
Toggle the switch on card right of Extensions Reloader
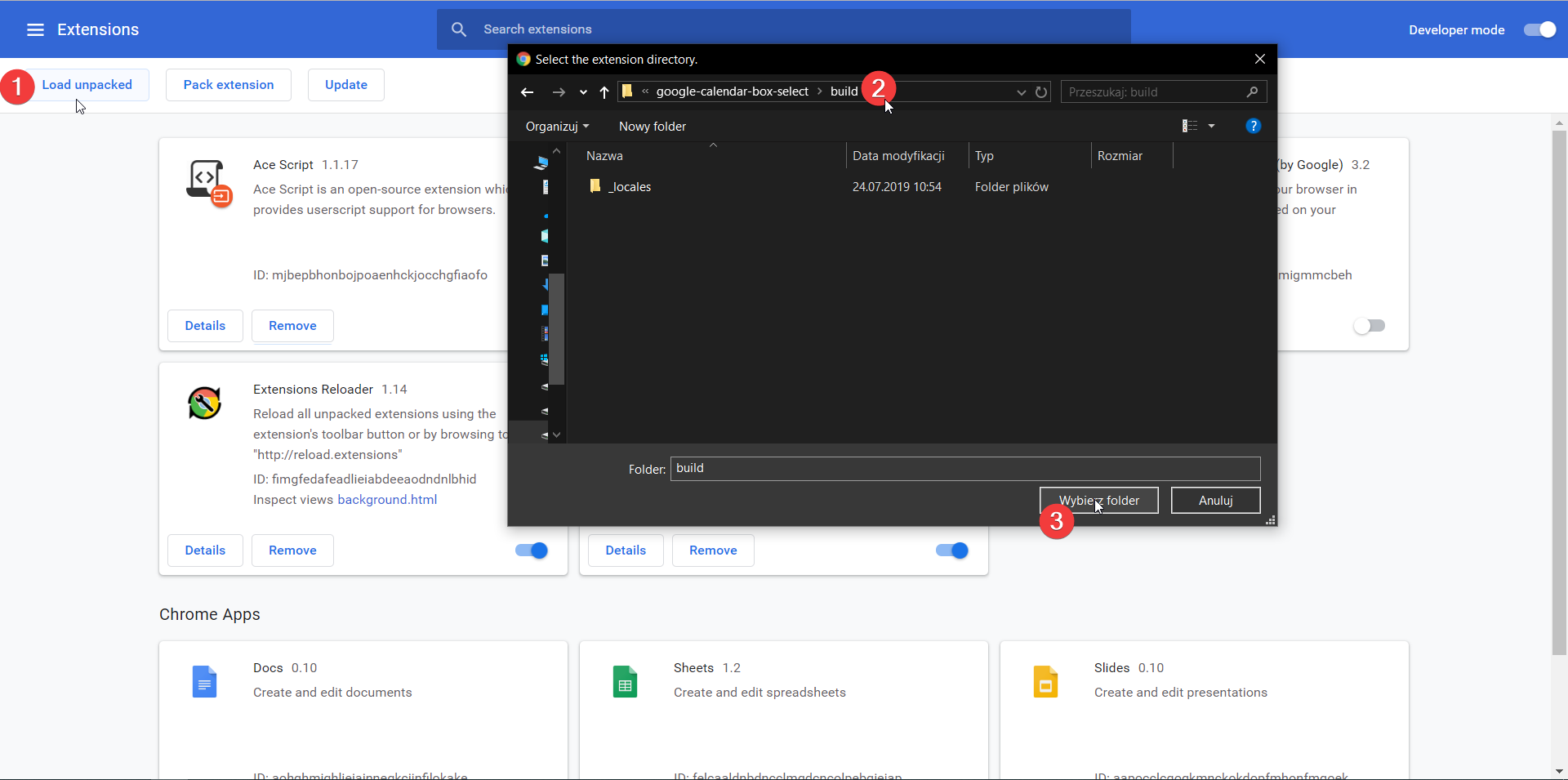952,550
